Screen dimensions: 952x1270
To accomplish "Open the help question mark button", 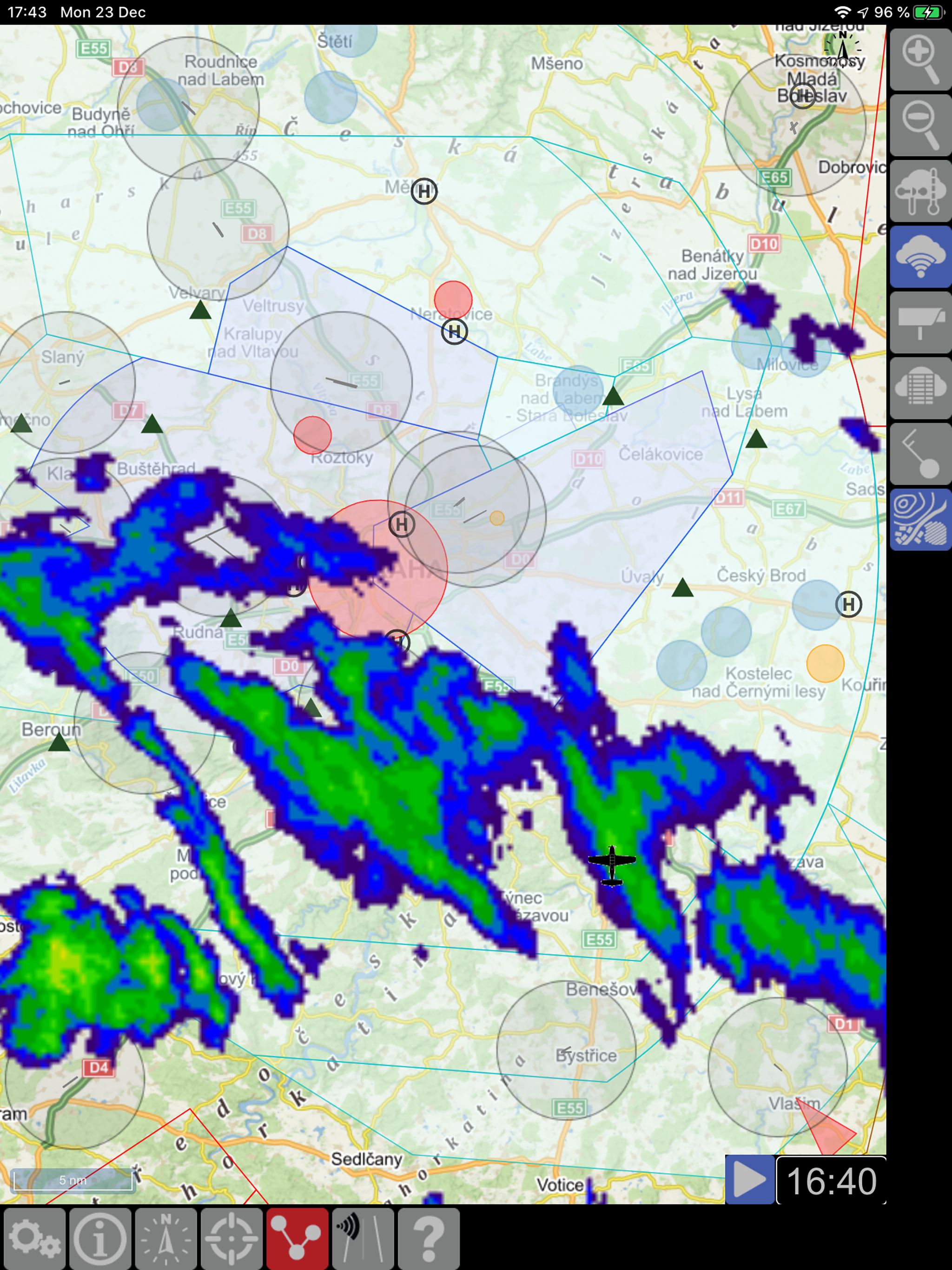I will coord(429,1238).
